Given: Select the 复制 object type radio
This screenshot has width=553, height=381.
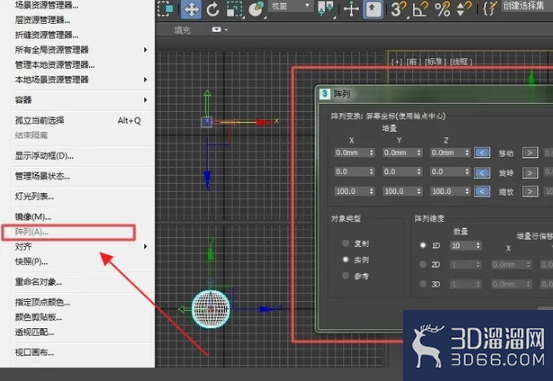Looking at the screenshot, I should click(x=346, y=243).
